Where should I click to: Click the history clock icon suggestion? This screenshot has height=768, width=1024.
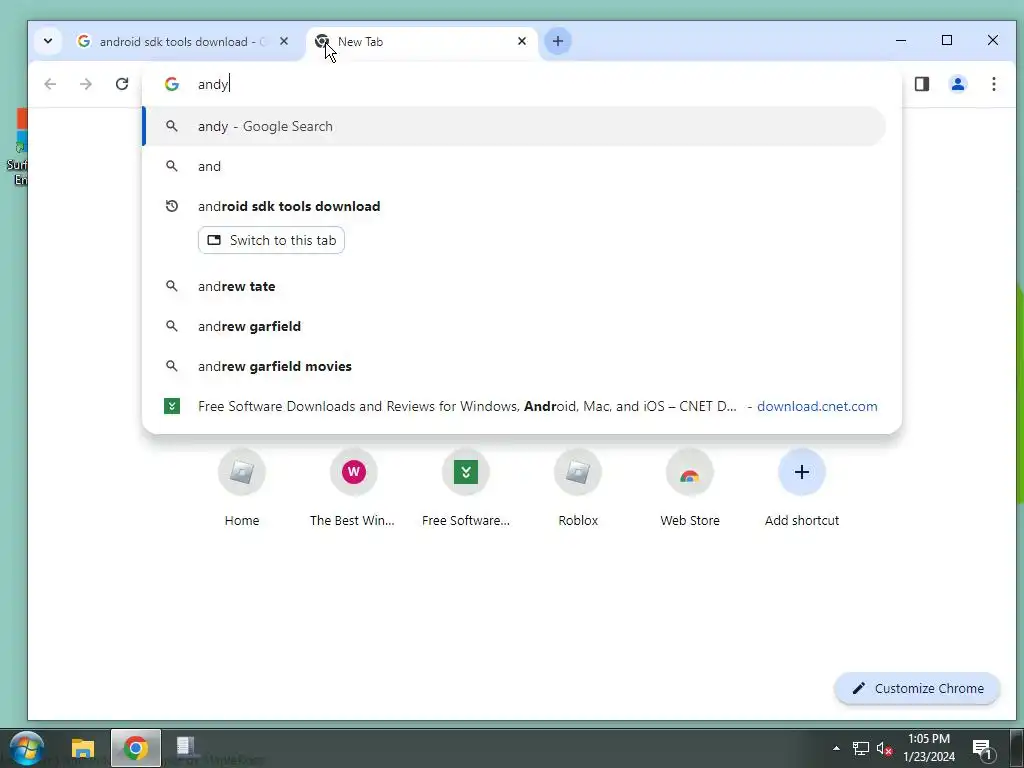click(x=172, y=206)
